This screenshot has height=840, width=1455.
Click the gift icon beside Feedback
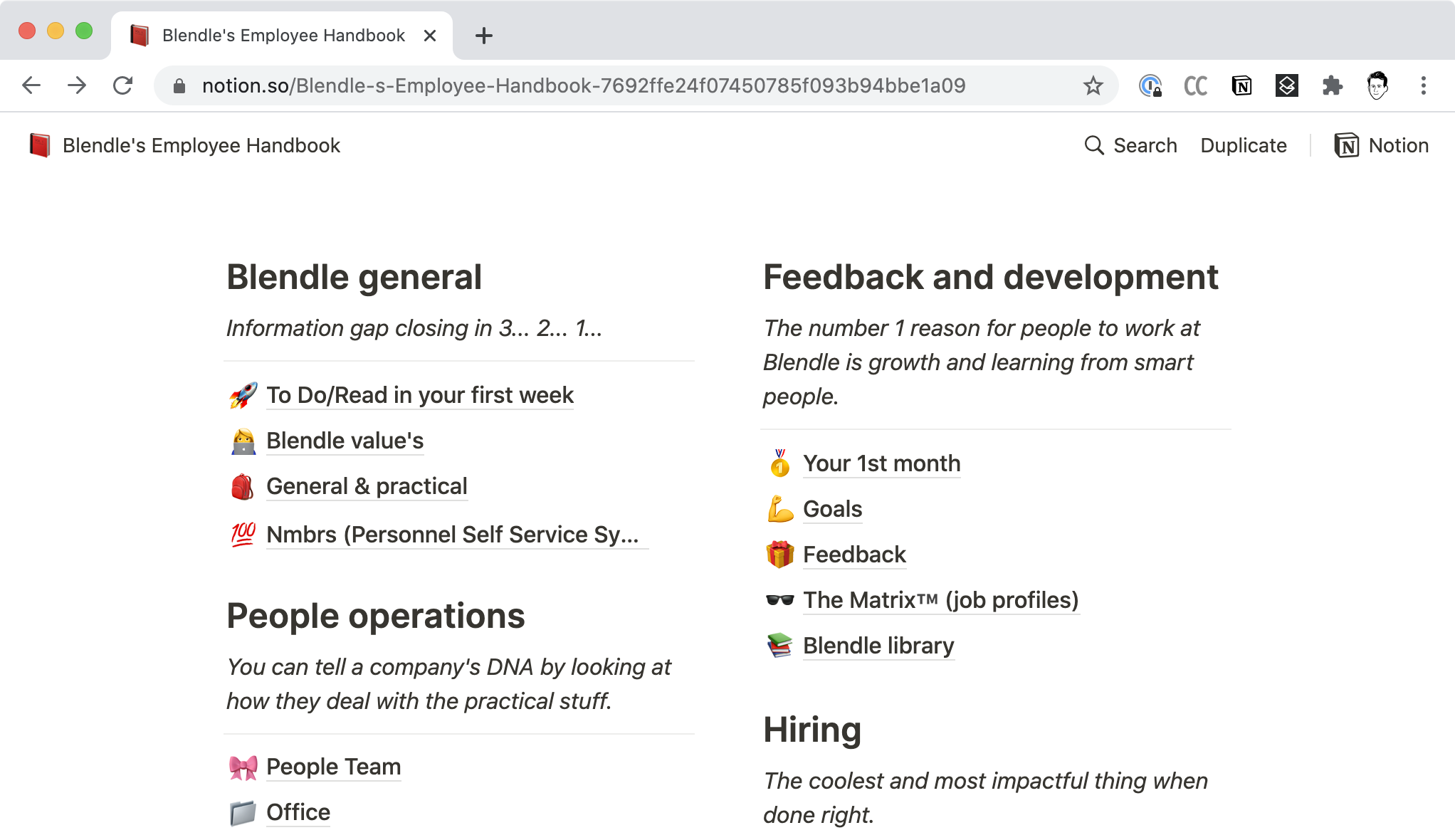tap(779, 555)
